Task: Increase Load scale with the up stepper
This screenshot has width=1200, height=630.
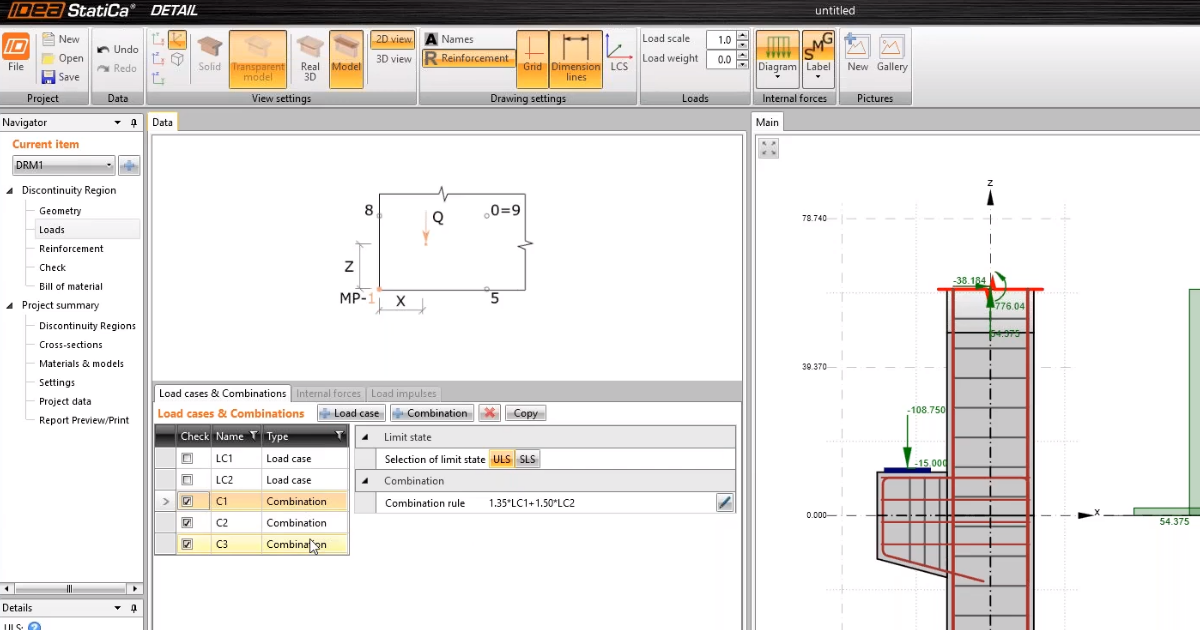Action: point(740,34)
